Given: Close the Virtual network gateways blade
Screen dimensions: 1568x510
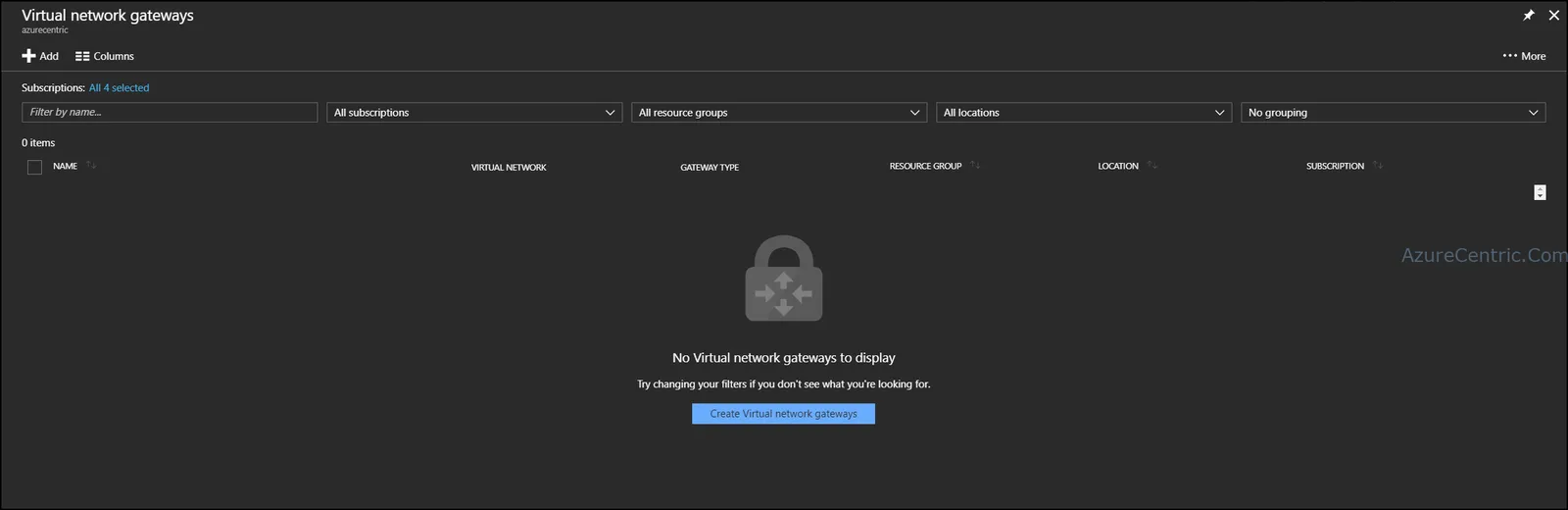Looking at the screenshot, I should pos(1553,15).
